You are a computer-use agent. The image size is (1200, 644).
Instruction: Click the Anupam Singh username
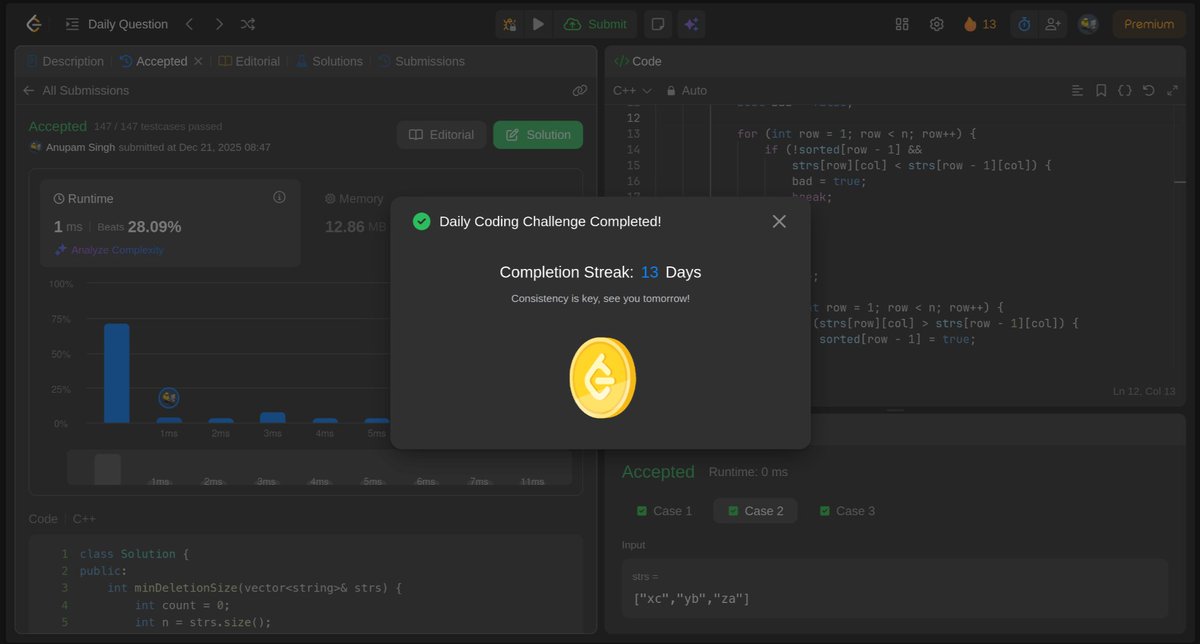click(x=80, y=147)
